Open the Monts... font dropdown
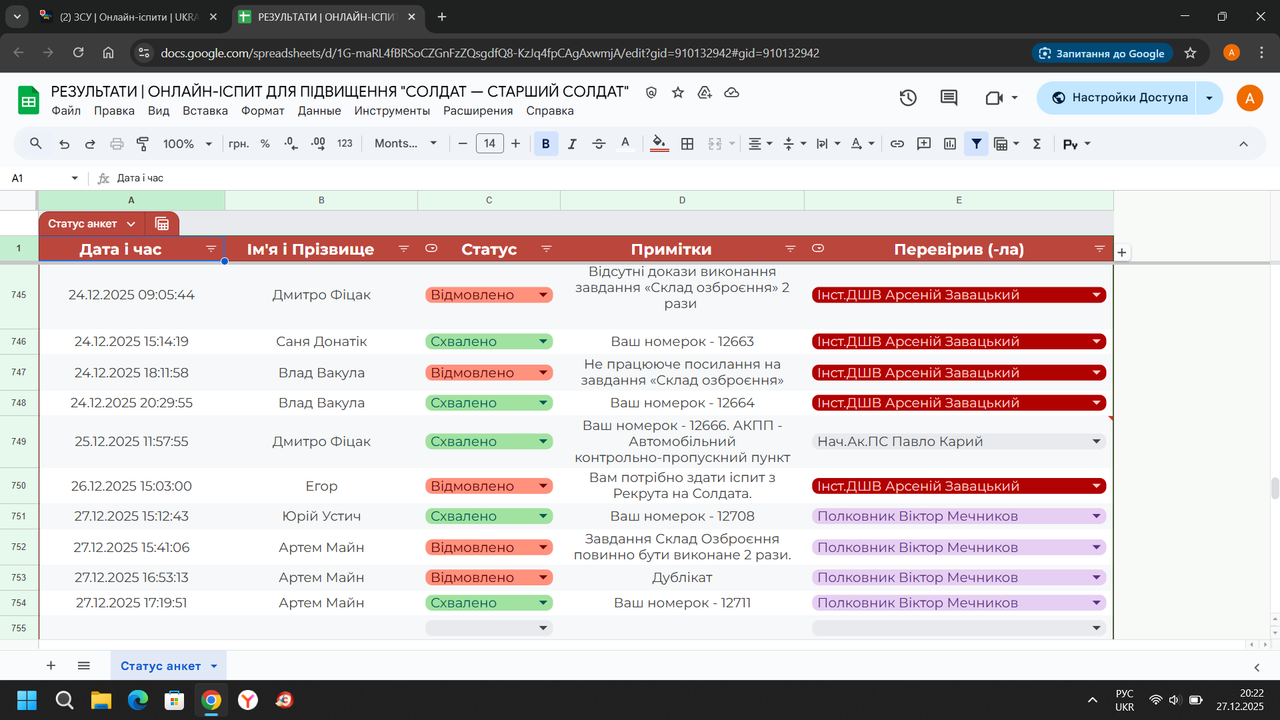1280x720 pixels. [405, 144]
